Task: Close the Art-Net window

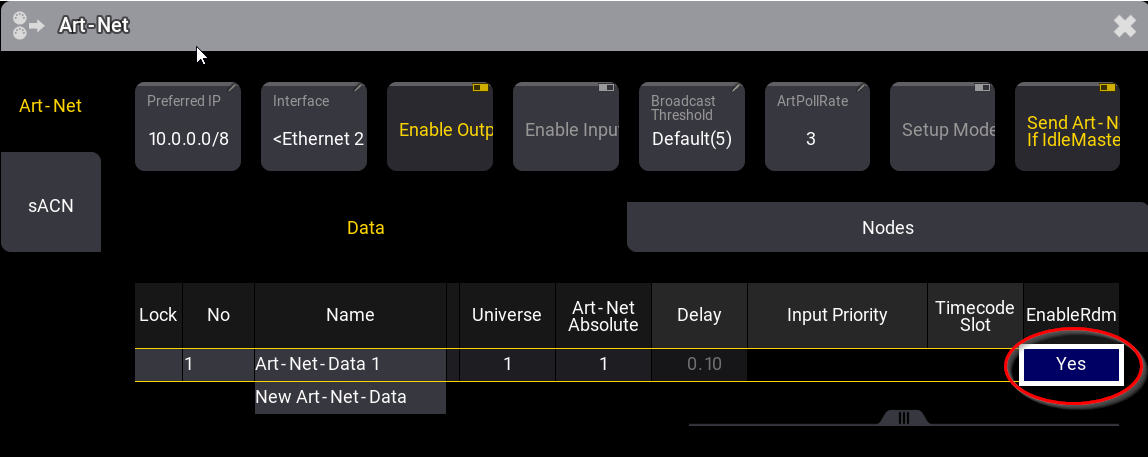Action: pos(1125,26)
